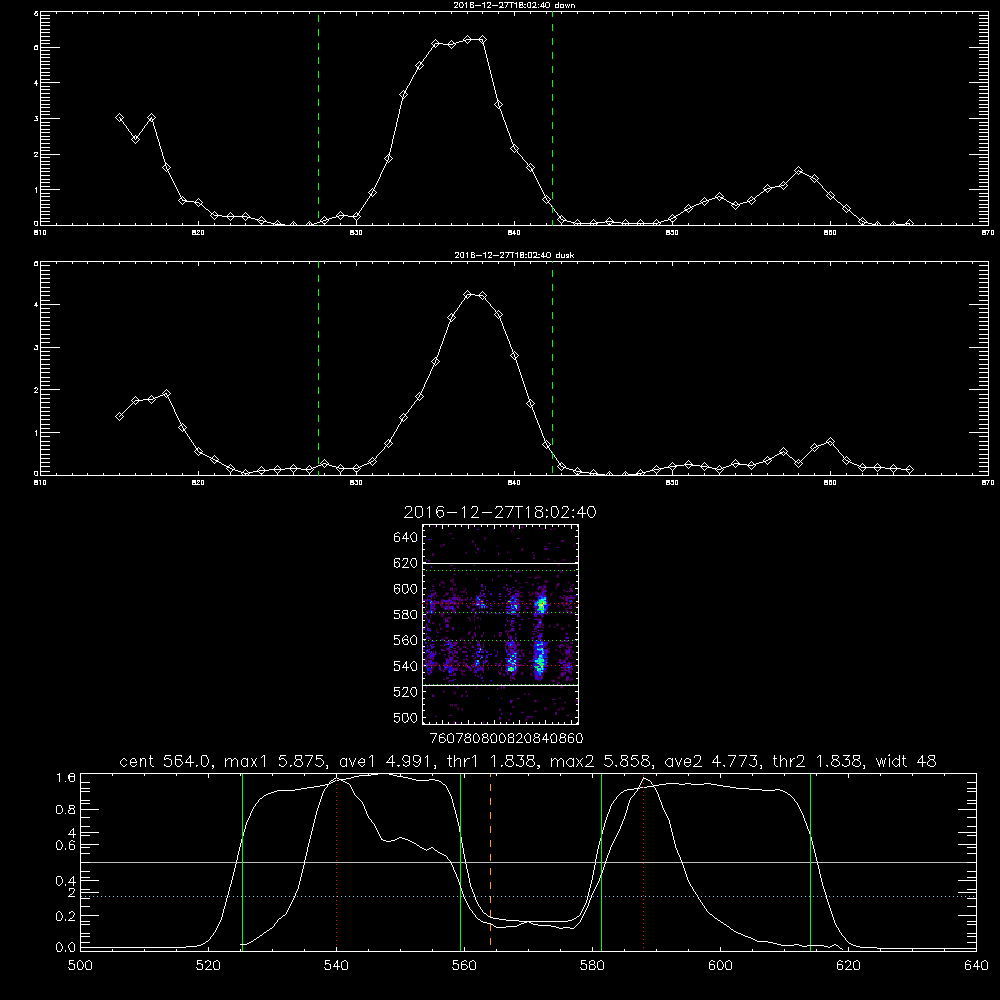The height and width of the screenshot is (1000, 1000).
Task: Click the brightest upper emission blob in spectral image
Action: pyautogui.click(x=542, y=603)
